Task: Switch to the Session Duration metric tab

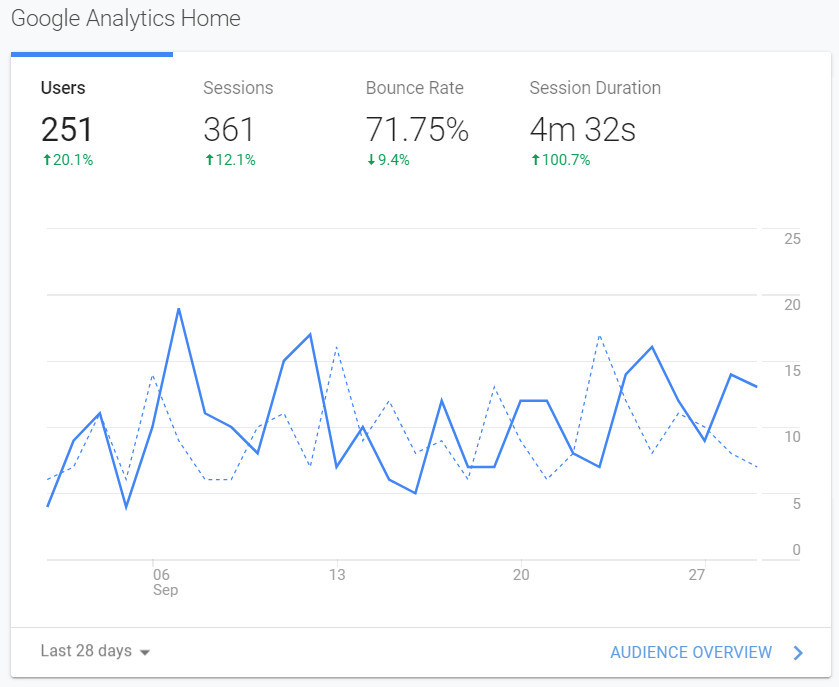Action: tap(595, 123)
